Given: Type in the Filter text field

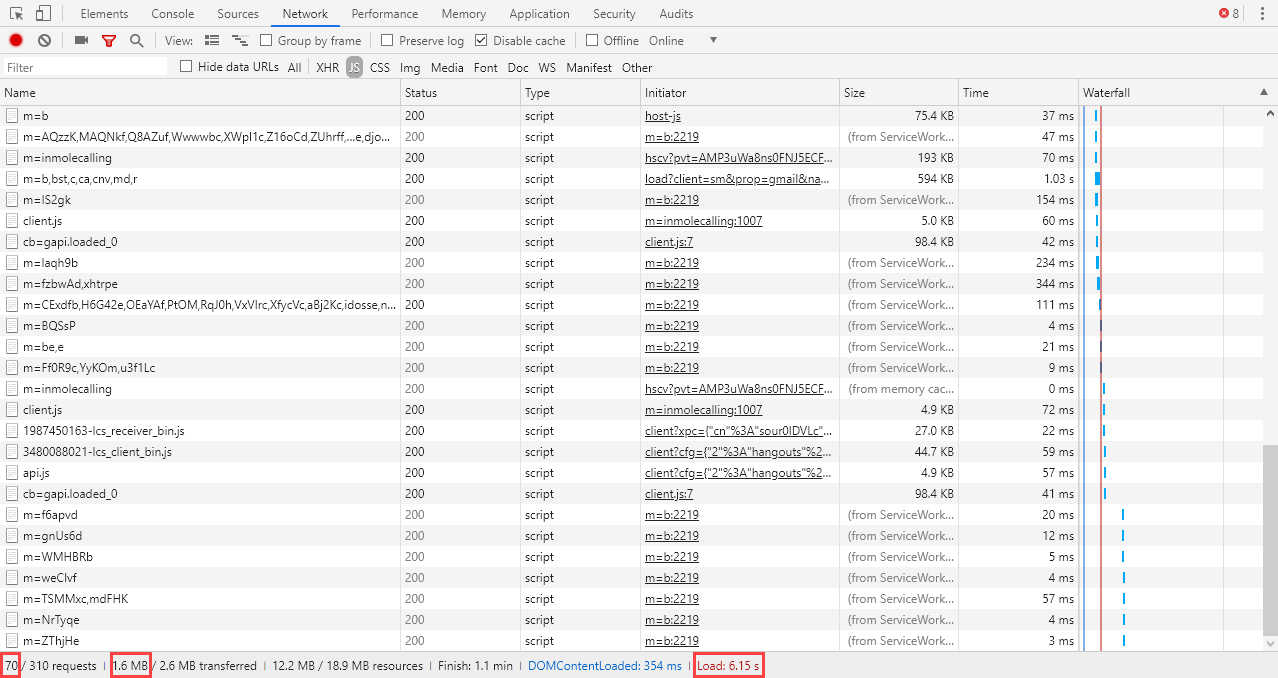Looking at the screenshot, I should tap(85, 68).
